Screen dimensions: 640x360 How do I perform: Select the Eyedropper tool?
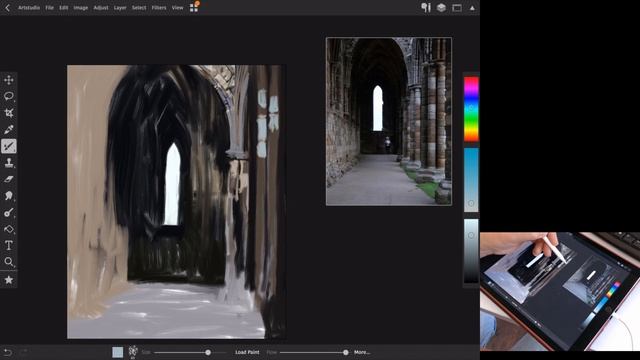click(9, 129)
